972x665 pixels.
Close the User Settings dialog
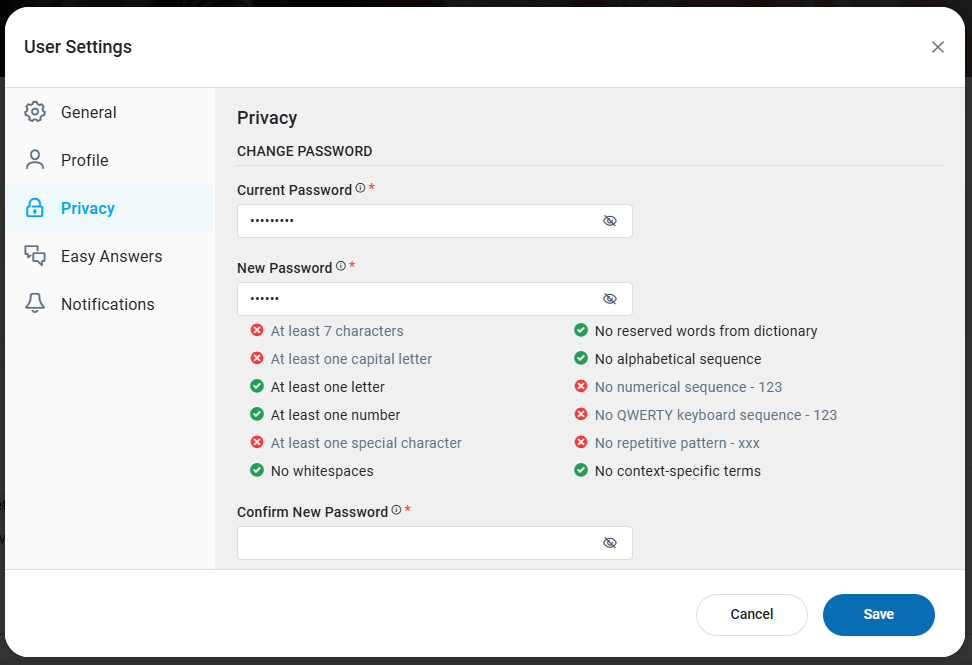(x=937, y=47)
